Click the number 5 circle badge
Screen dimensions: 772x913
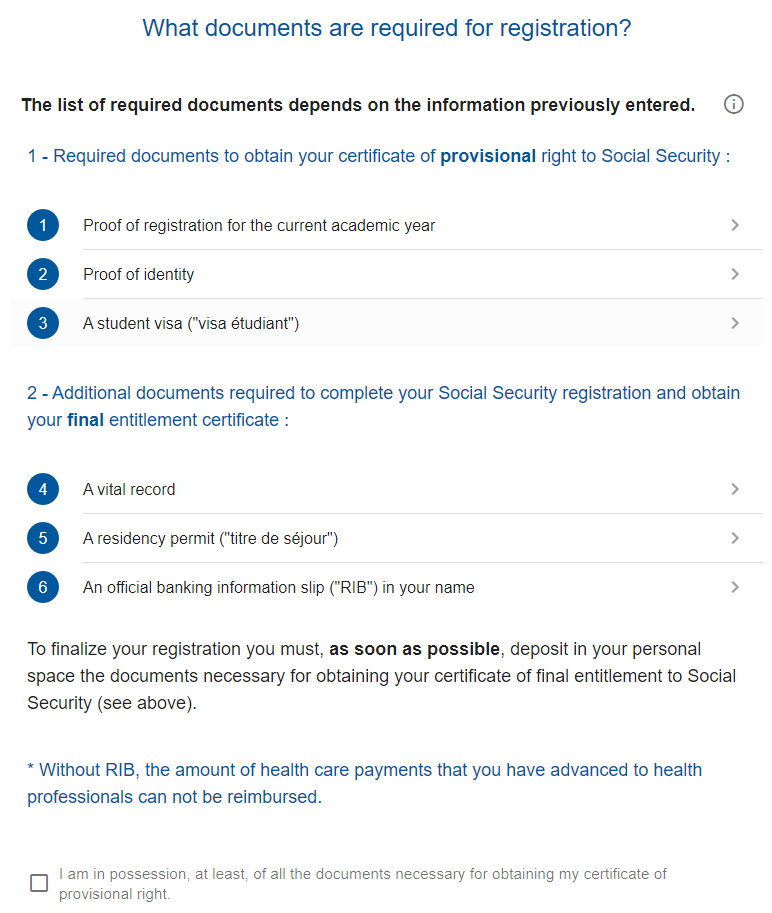coord(43,538)
